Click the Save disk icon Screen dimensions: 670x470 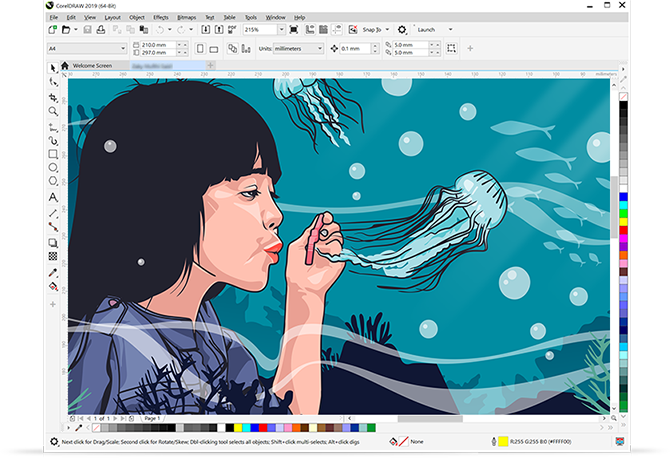point(87,29)
